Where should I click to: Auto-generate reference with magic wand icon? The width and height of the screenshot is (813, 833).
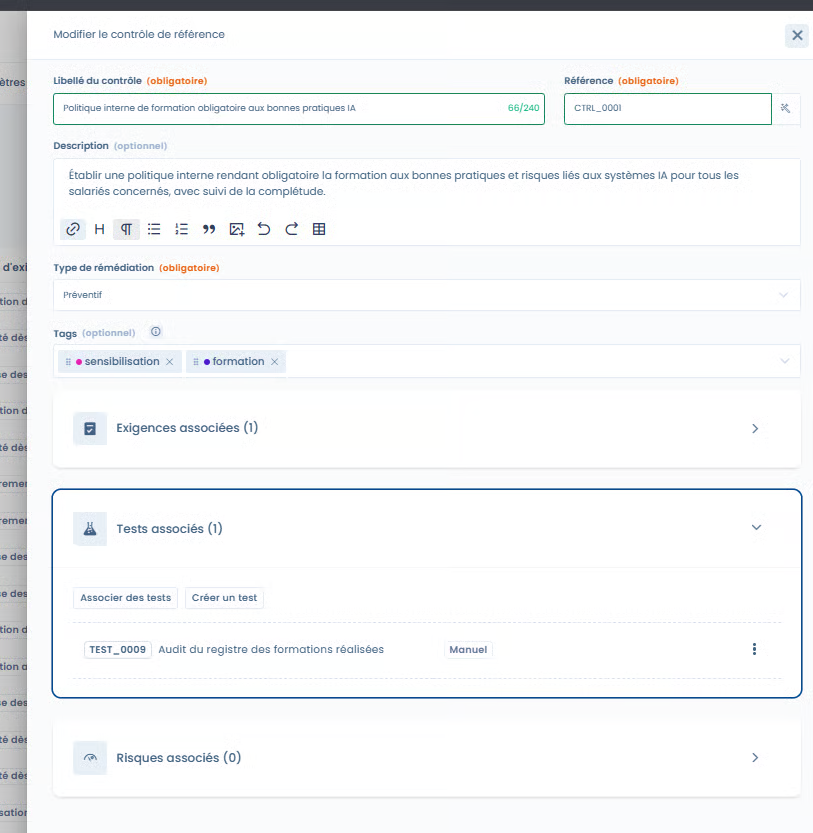[785, 108]
